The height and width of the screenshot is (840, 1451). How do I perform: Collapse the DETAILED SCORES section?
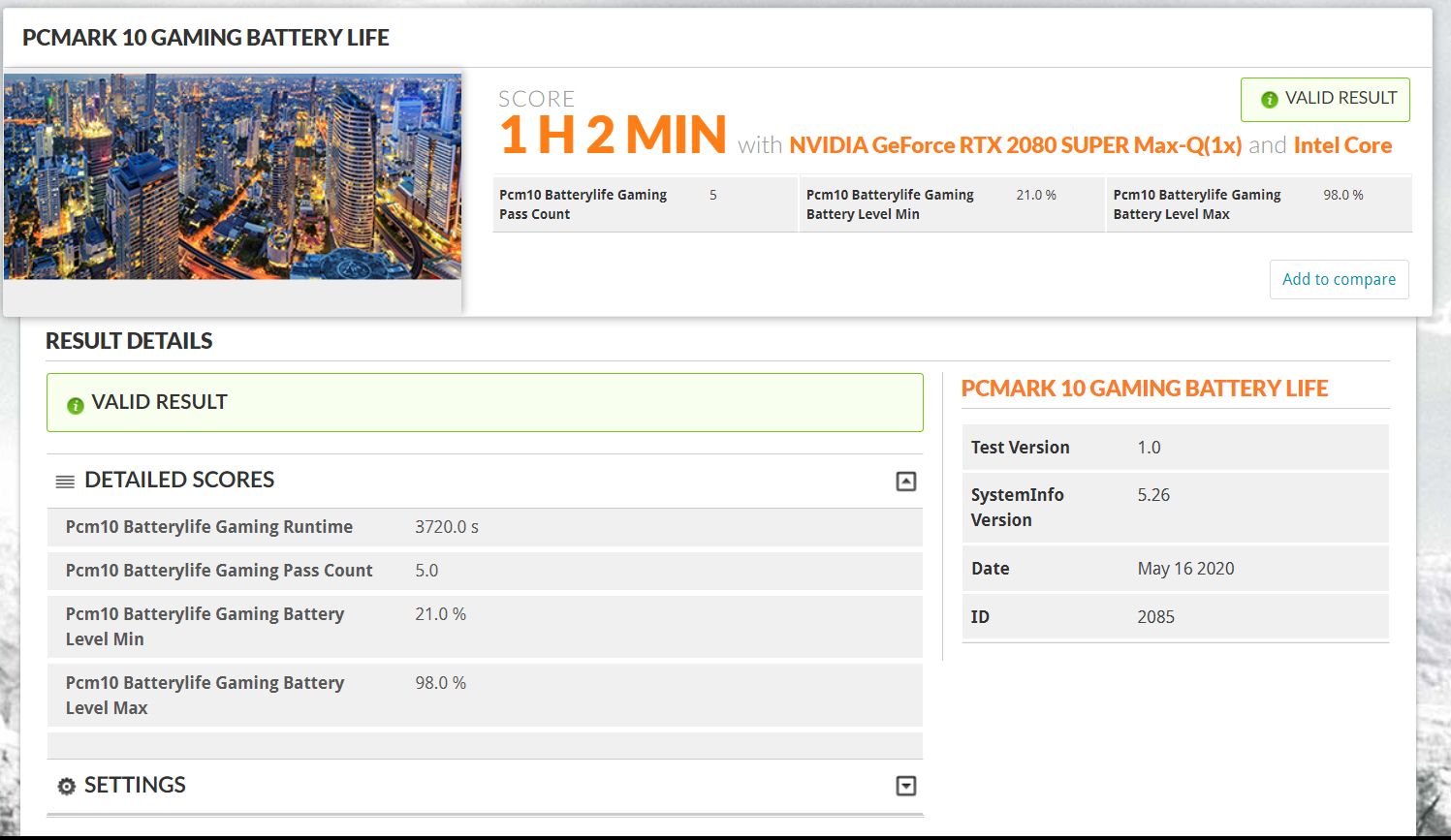click(905, 482)
